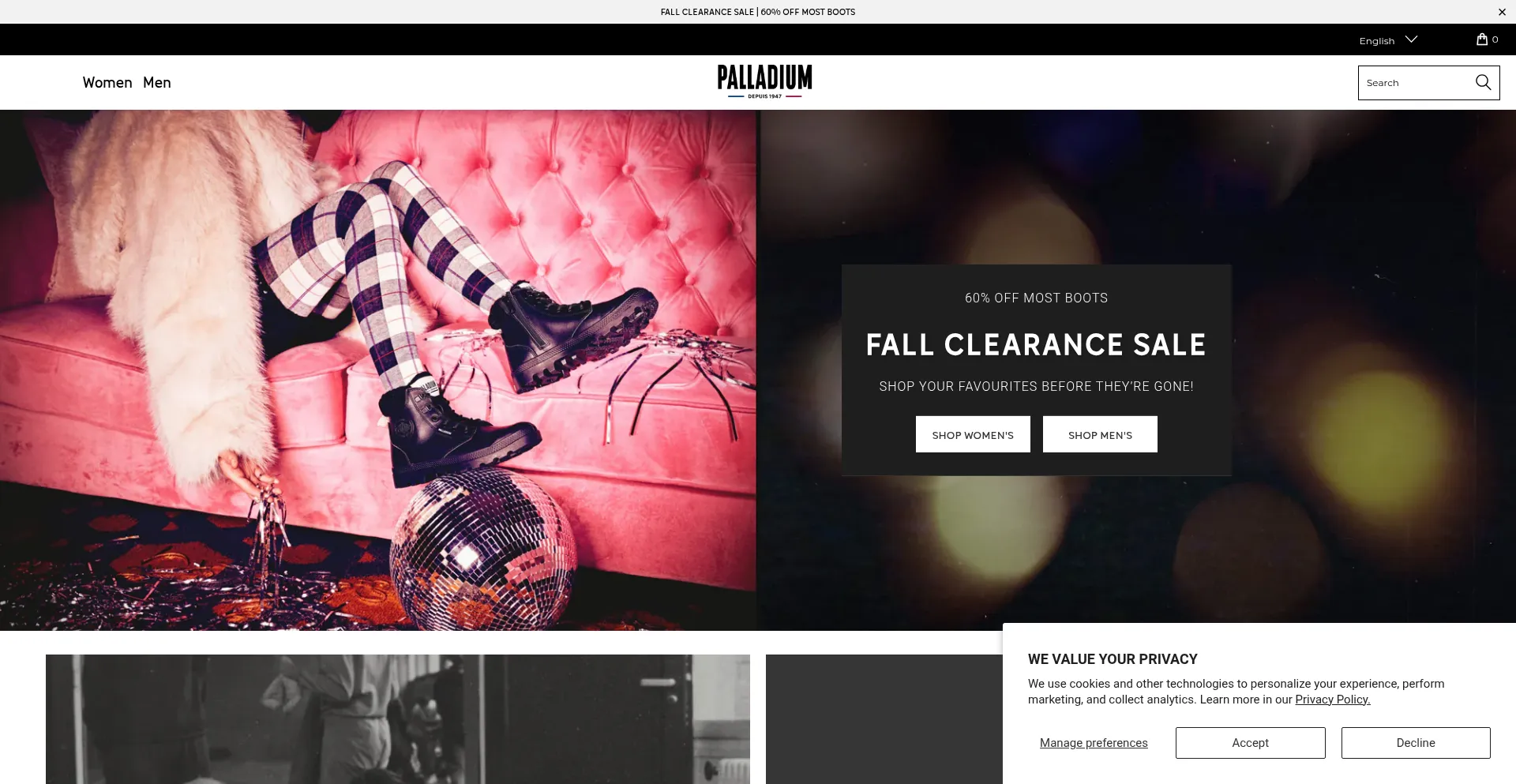This screenshot has height=784, width=1516.
Task: Click the Shop Women's button
Action: click(973, 434)
